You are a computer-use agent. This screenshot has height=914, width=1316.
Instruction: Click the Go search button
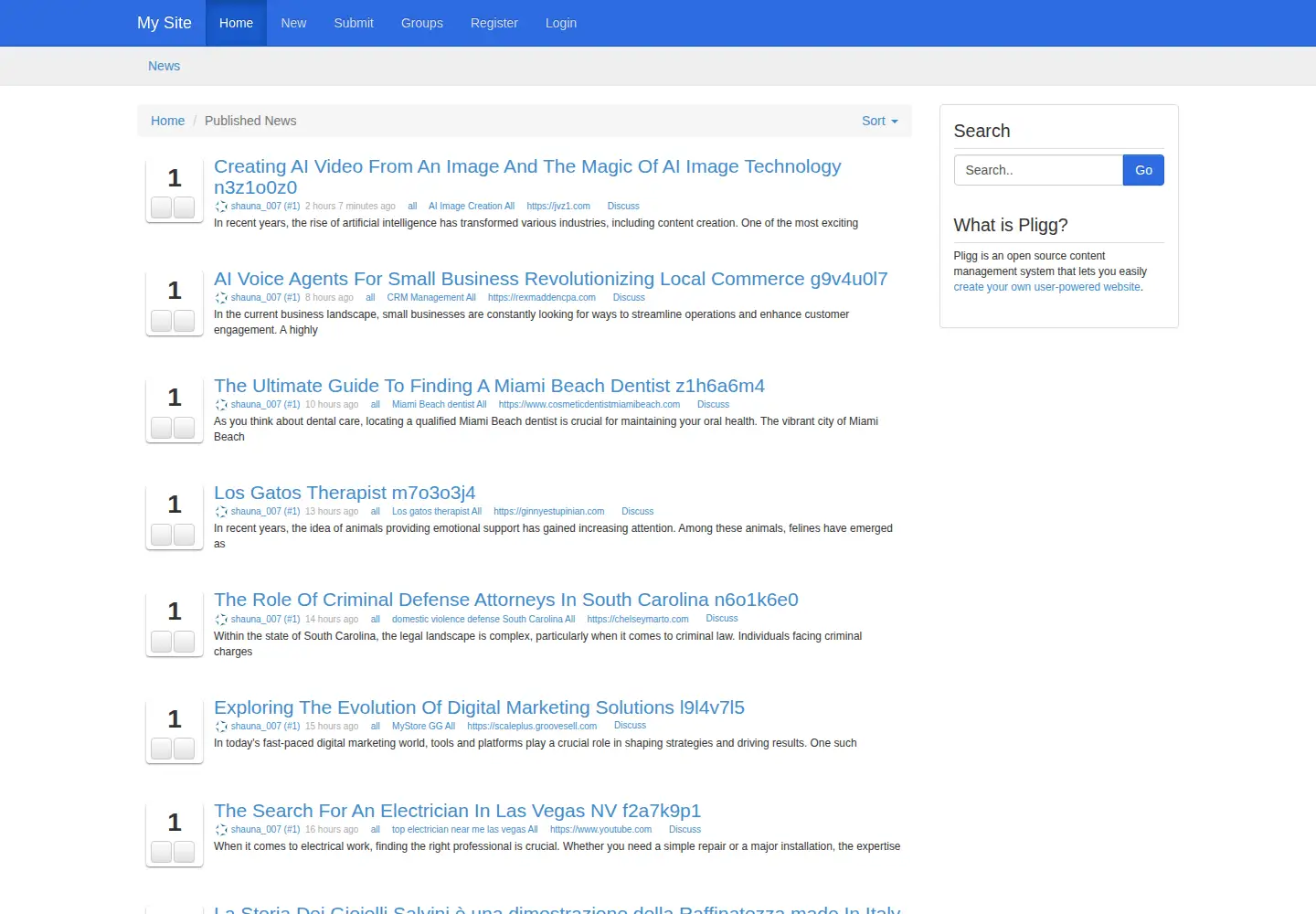1143,170
